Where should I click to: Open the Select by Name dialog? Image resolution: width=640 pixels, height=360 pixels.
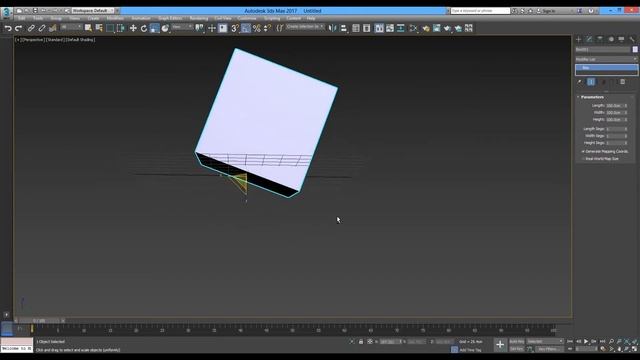click(99, 28)
